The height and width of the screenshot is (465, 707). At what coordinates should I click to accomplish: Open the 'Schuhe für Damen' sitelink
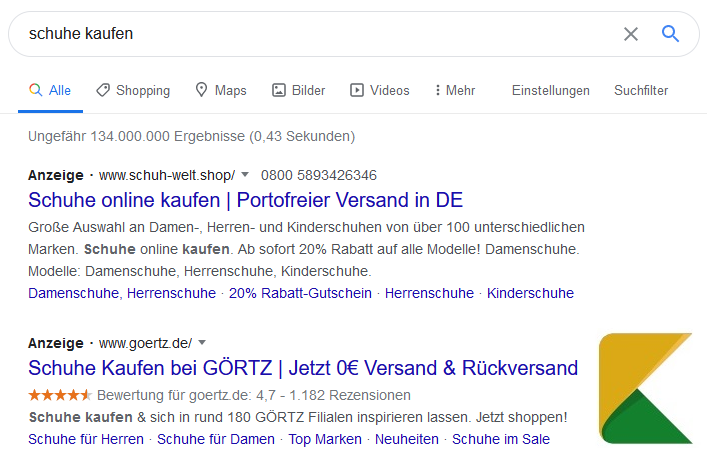[216, 439]
